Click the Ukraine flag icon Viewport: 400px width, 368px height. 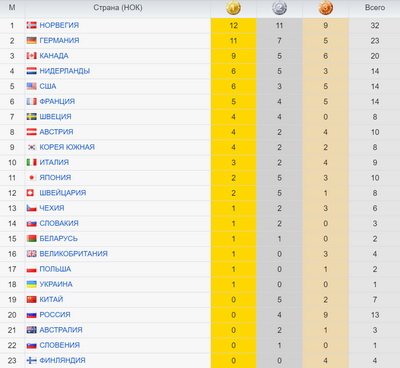pyautogui.click(x=31, y=284)
